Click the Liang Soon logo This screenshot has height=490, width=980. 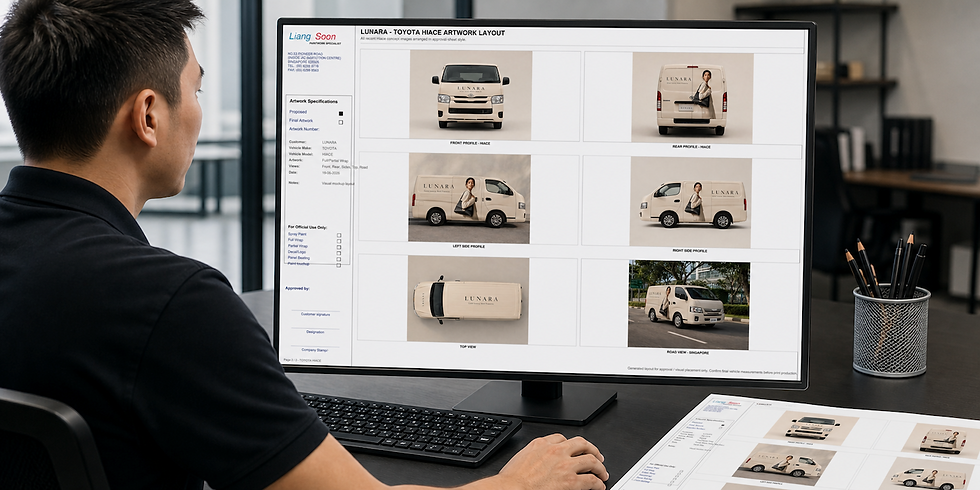click(315, 38)
